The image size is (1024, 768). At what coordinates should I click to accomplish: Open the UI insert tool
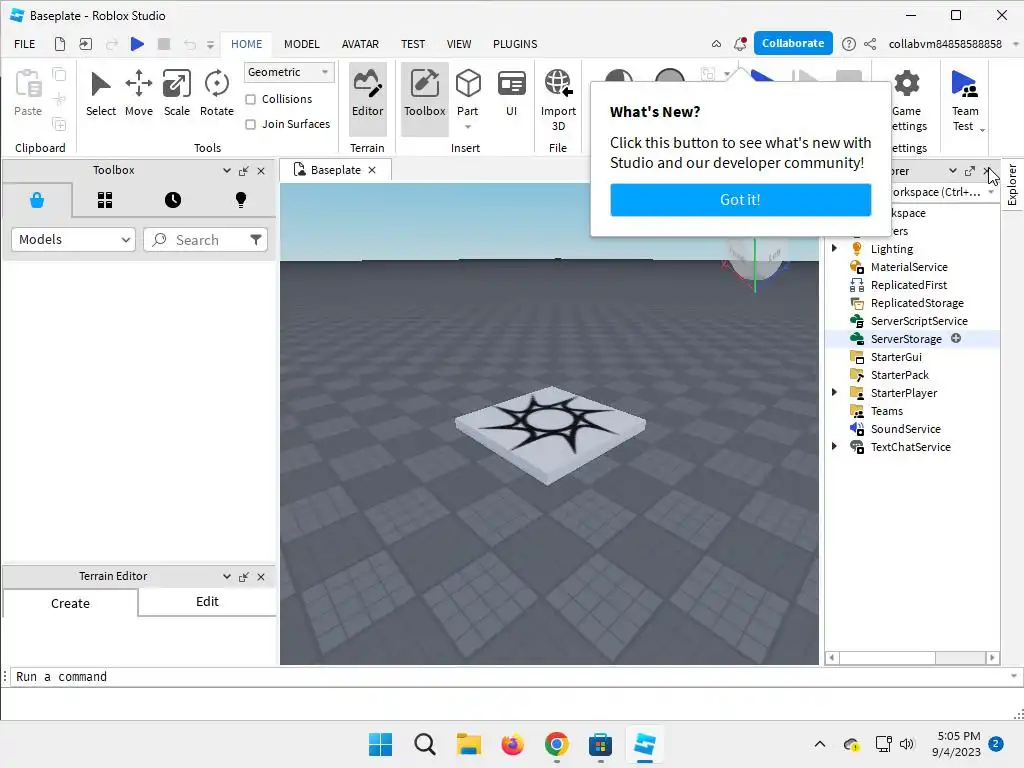tap(511, 94)
